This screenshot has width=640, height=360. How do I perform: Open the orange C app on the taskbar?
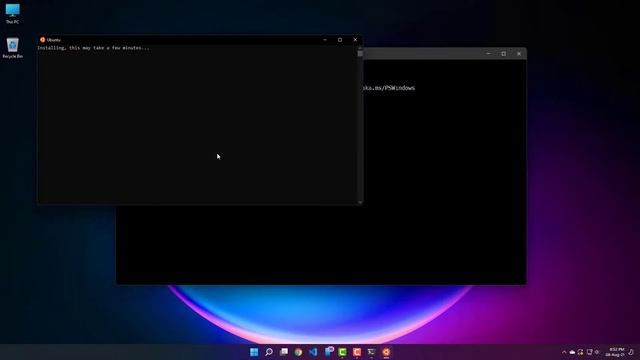tap(357, 352)
